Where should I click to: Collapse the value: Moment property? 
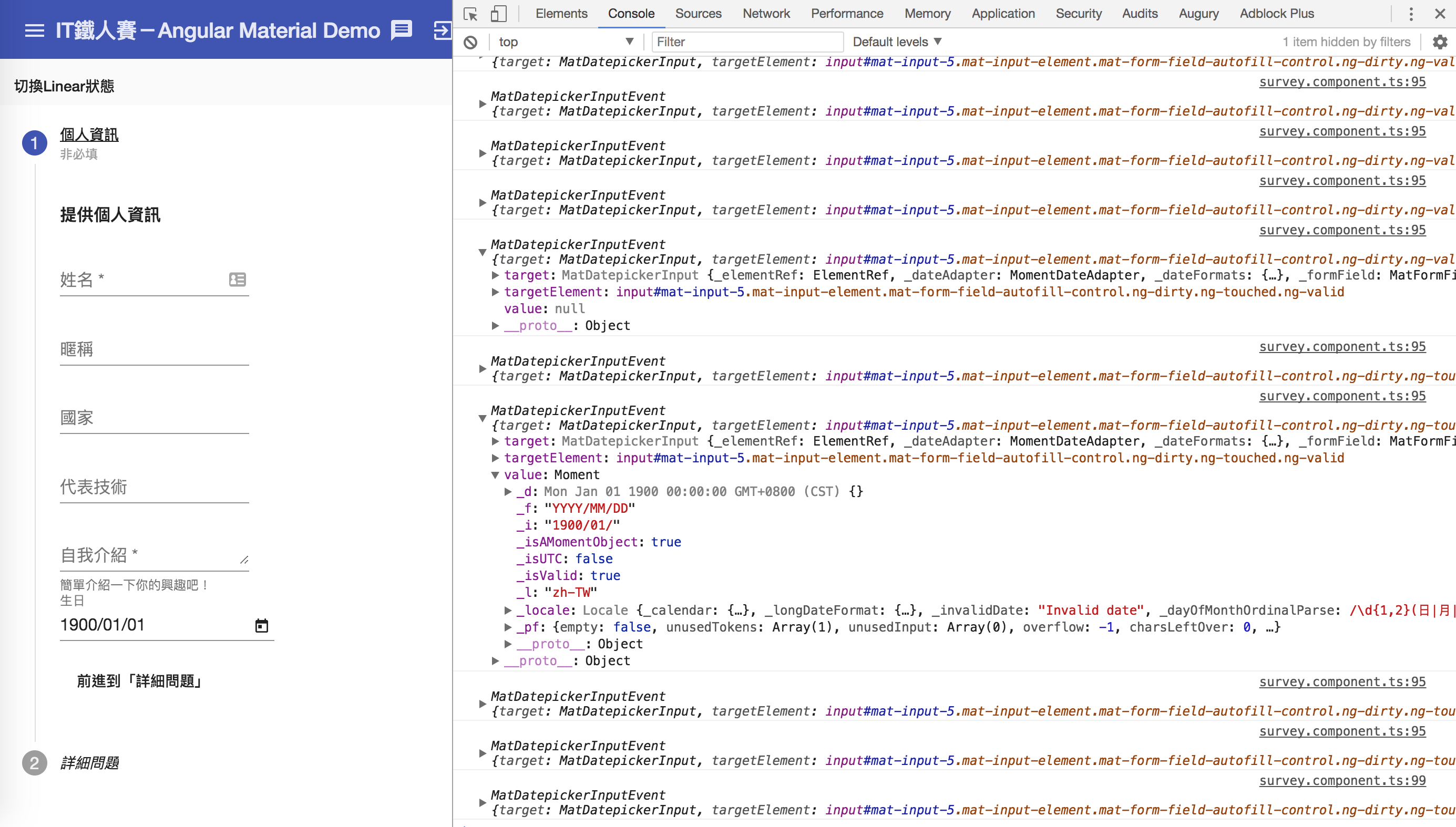pos(495,475)
